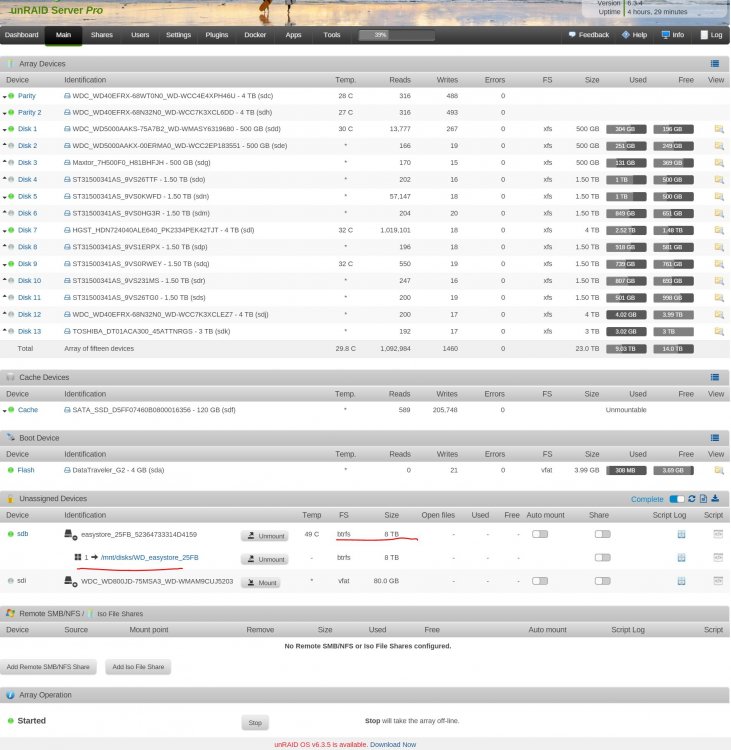Image resolution: width=731 pixels, height=750 pixels.
Task: Toggle Share for WD_easystore partition
Action: pyautogui.click(x=603, y=558)
